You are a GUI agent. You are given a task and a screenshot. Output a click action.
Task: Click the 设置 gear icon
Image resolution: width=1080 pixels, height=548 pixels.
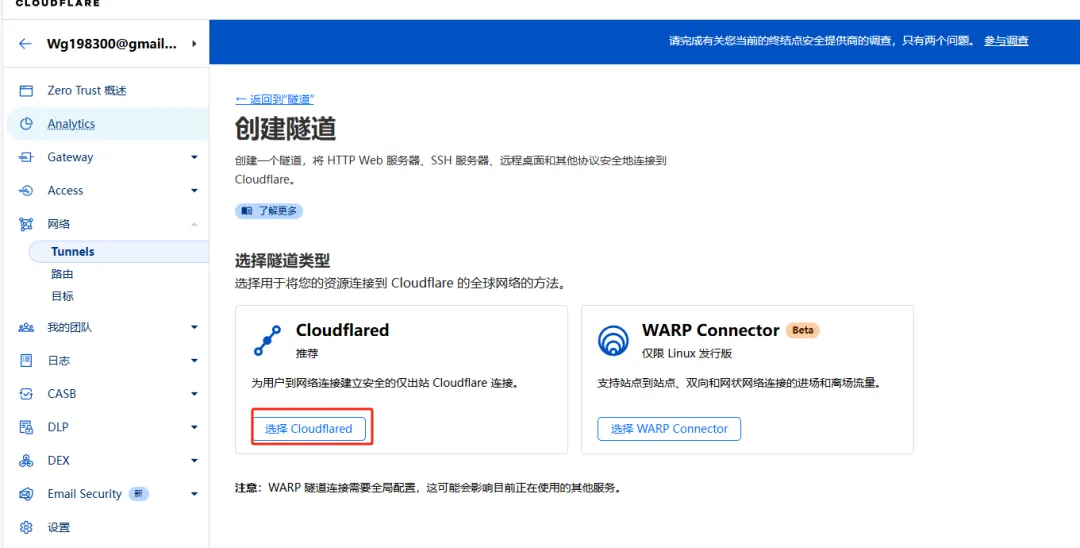[x=26, y=528]
